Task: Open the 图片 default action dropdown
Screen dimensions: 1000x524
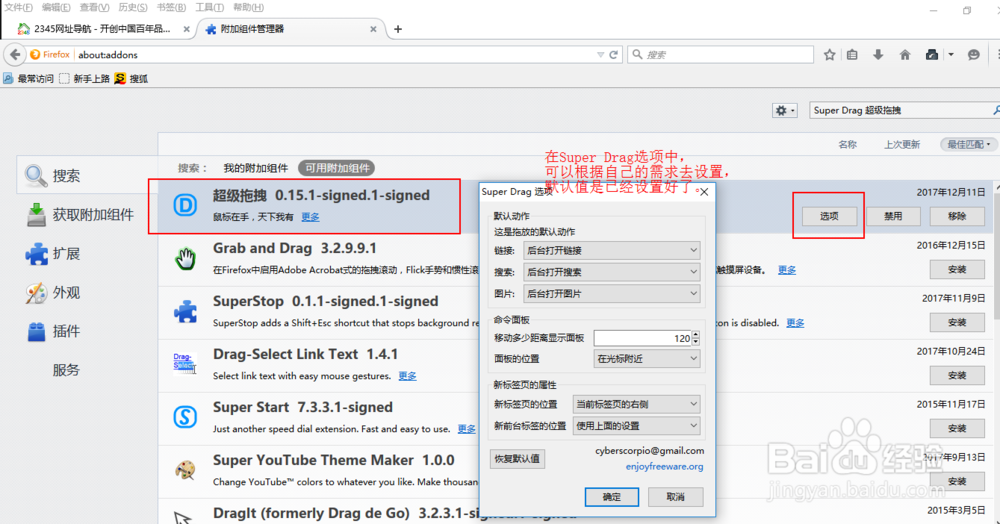Action: coord(612,294)
